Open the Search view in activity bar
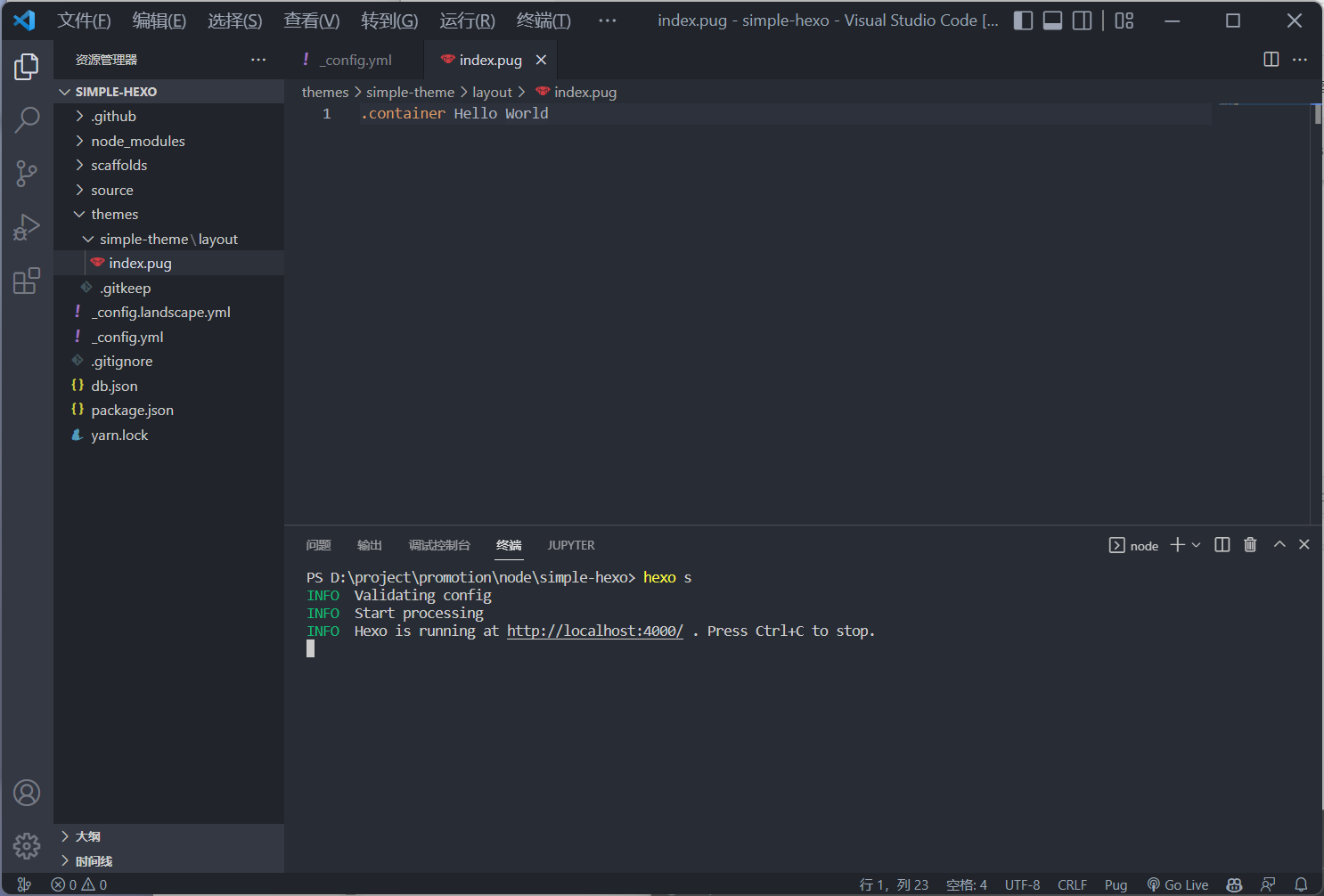Viewport: 1324px width, 896px height. 27,119
